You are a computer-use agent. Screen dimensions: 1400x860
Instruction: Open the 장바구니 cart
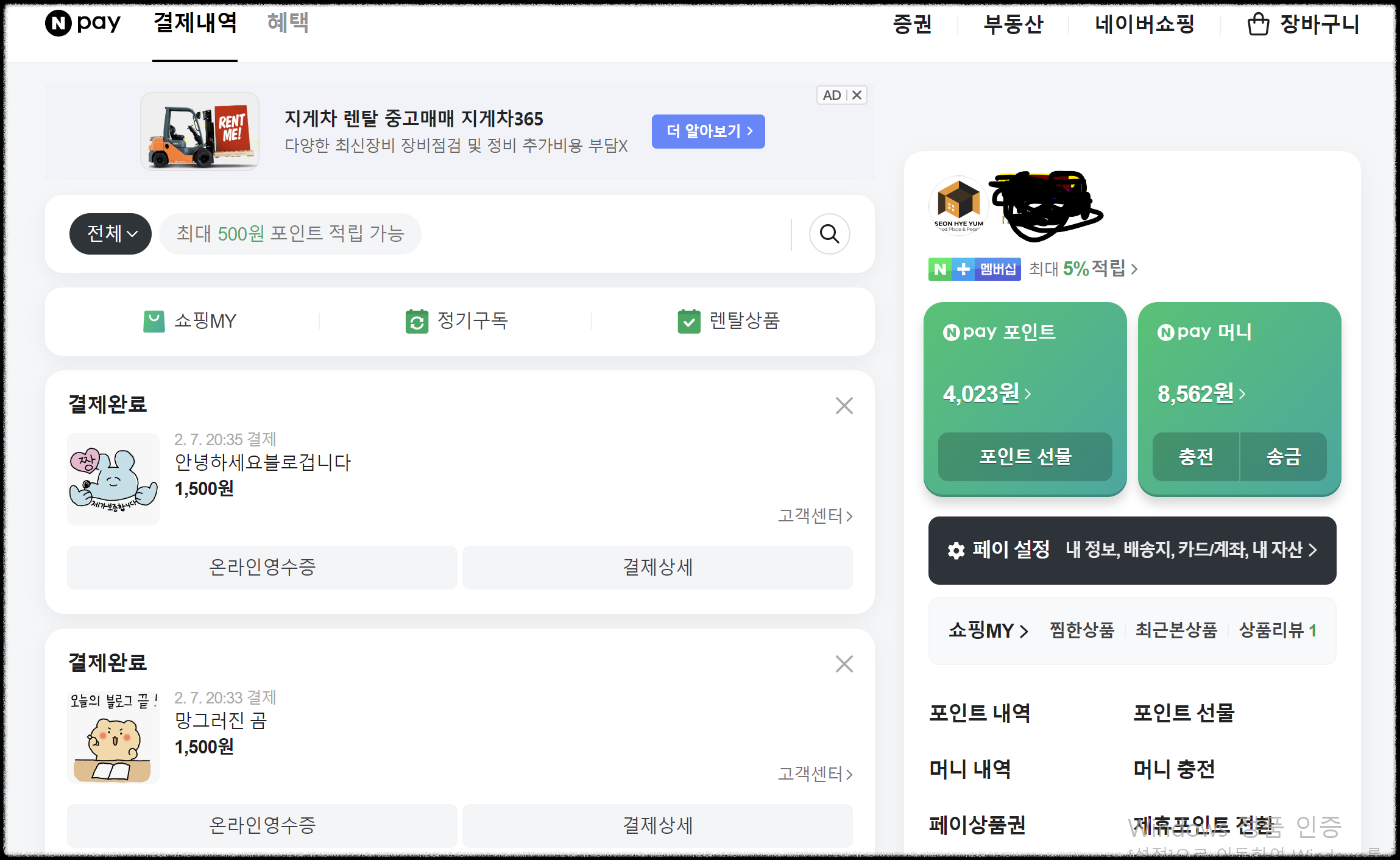click(1303, 24)
